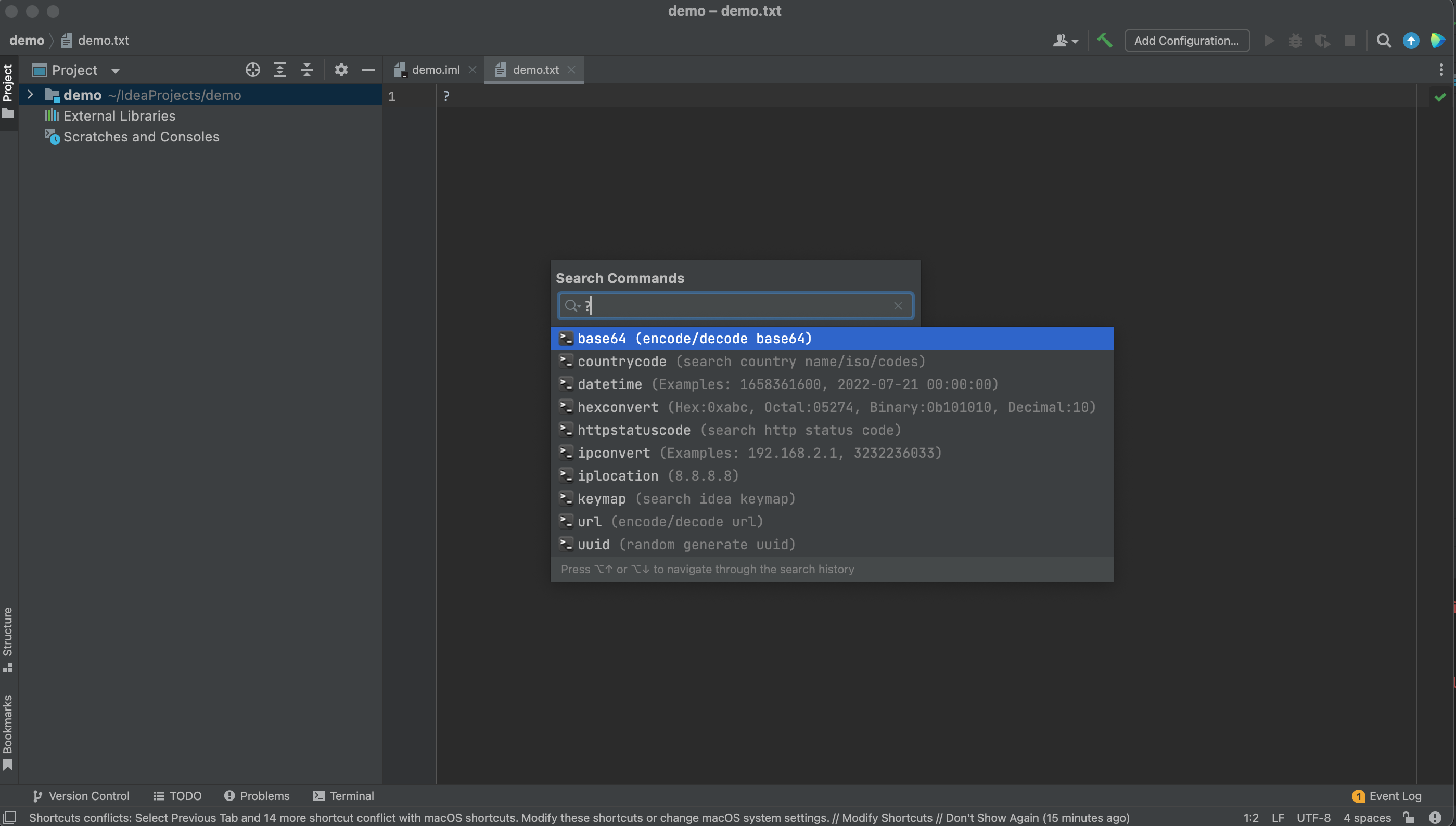Screen dimensions: 1456x826
Task: Select the url encode/decode command
Action: coord(831,521)
